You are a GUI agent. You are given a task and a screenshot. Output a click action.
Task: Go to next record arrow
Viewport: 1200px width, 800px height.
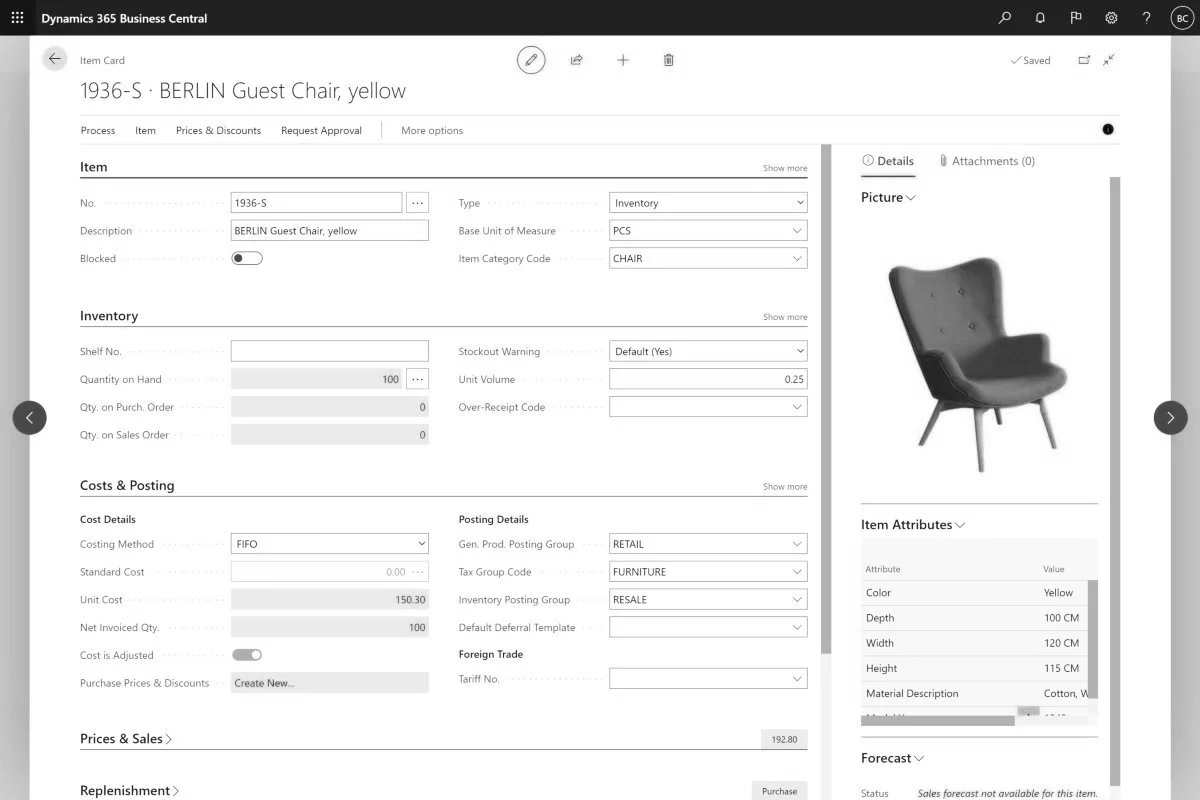[x=1171, y=417]
